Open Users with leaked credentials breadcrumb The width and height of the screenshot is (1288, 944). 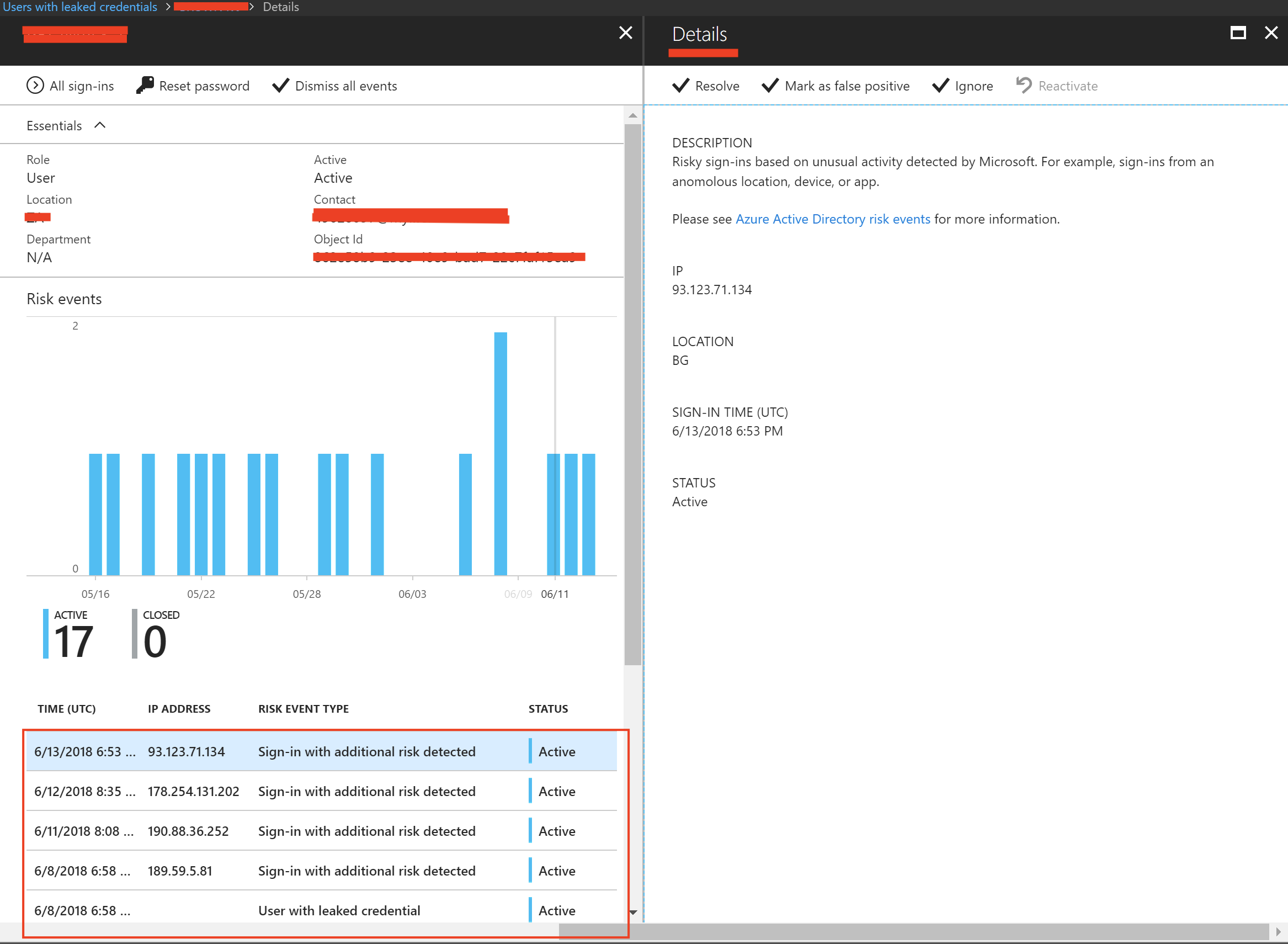tap(80, 7)
